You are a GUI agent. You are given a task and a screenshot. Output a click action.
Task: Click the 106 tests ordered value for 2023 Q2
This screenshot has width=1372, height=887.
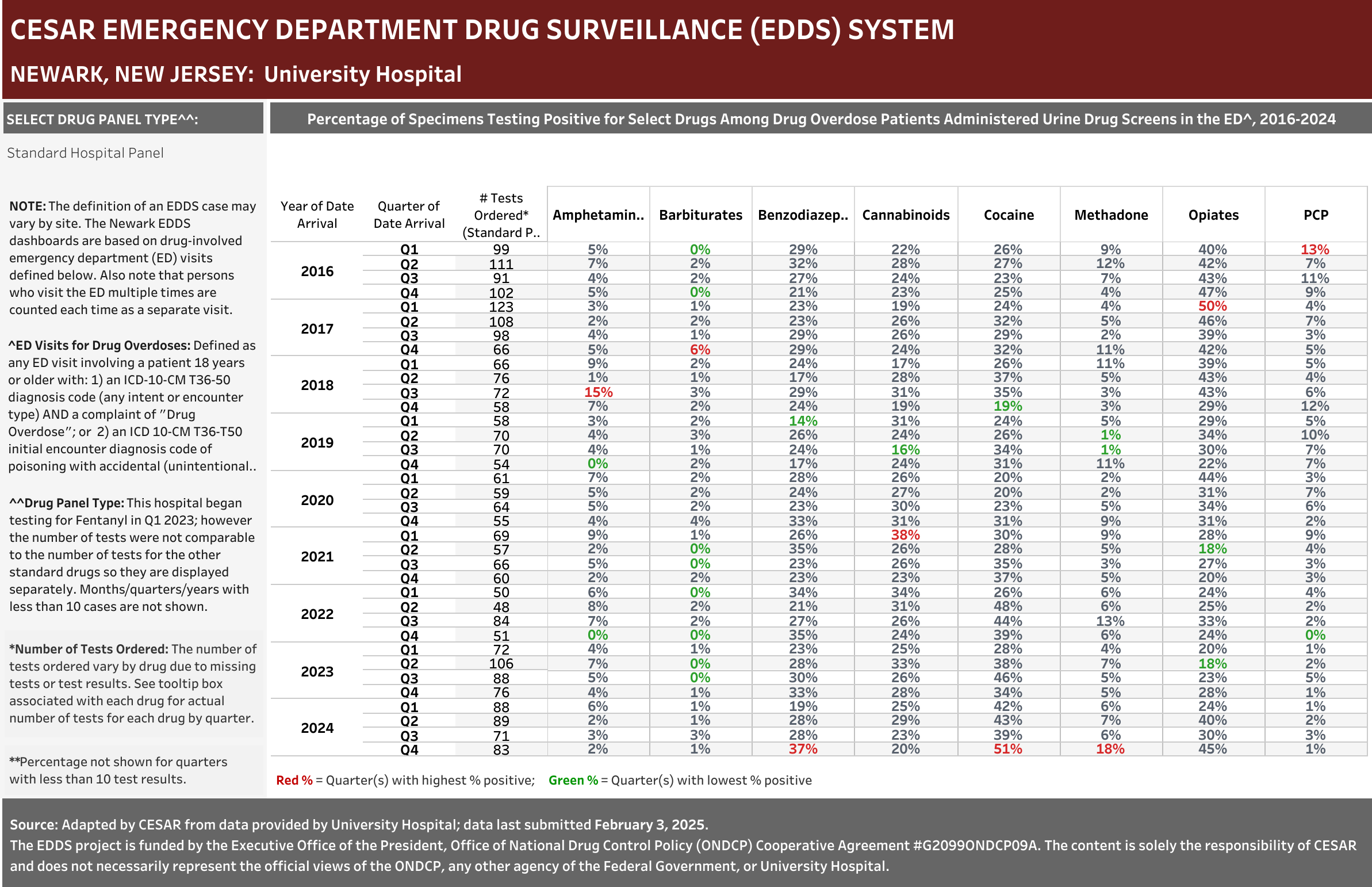tap(501, 663)
